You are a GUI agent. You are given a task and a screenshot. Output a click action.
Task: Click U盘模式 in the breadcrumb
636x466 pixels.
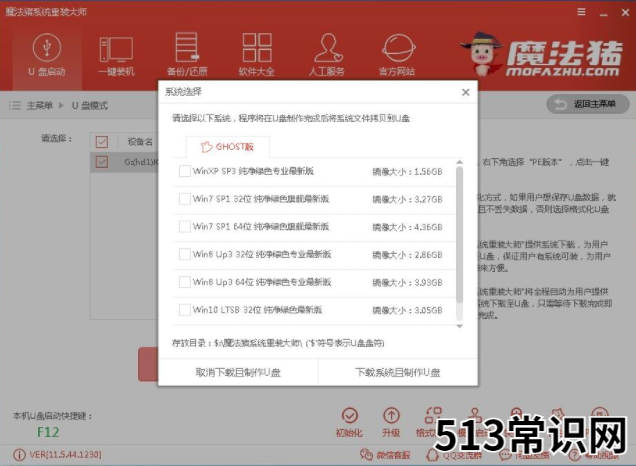90,105
